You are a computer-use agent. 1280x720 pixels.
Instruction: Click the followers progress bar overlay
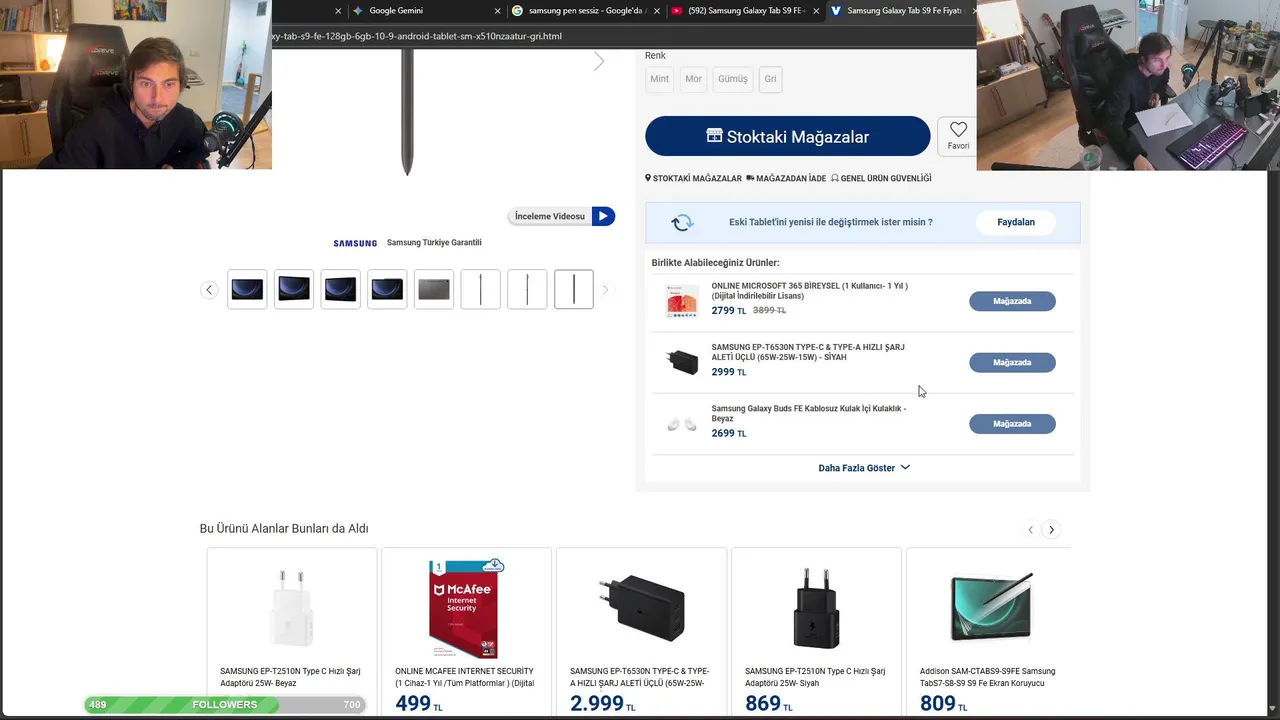(224, 705)
